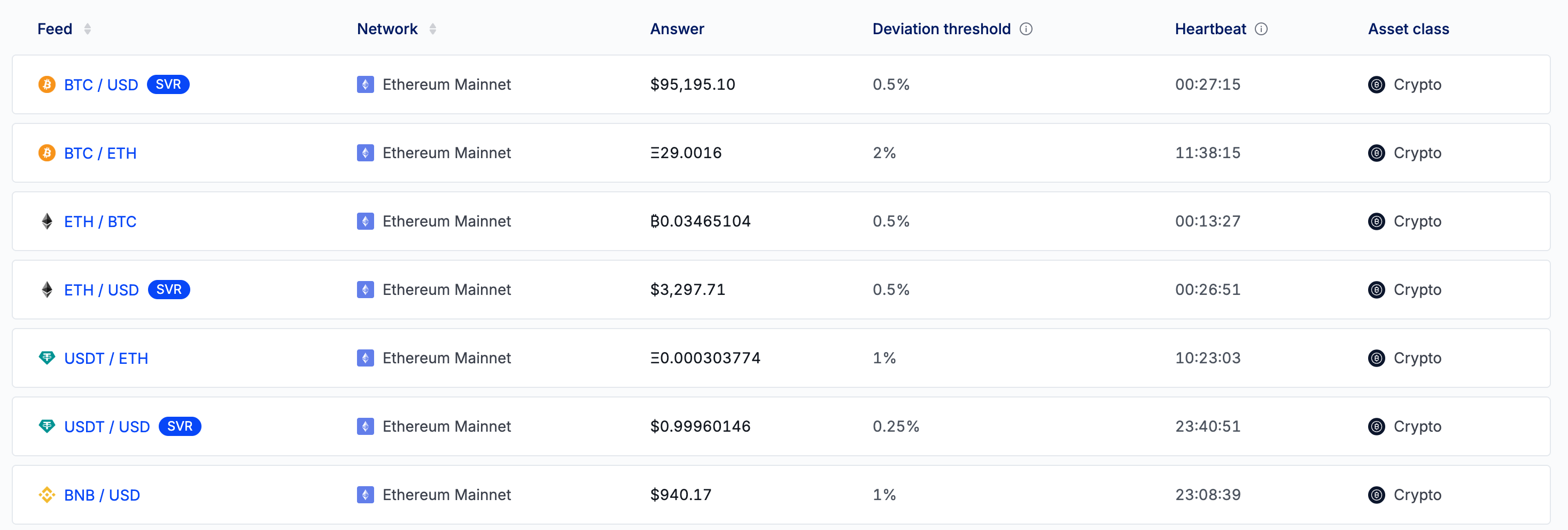The width and height of the screenshot is (1568, 530).
Task: Open the BTC / ETH feed link
Action: click(100, 153)
